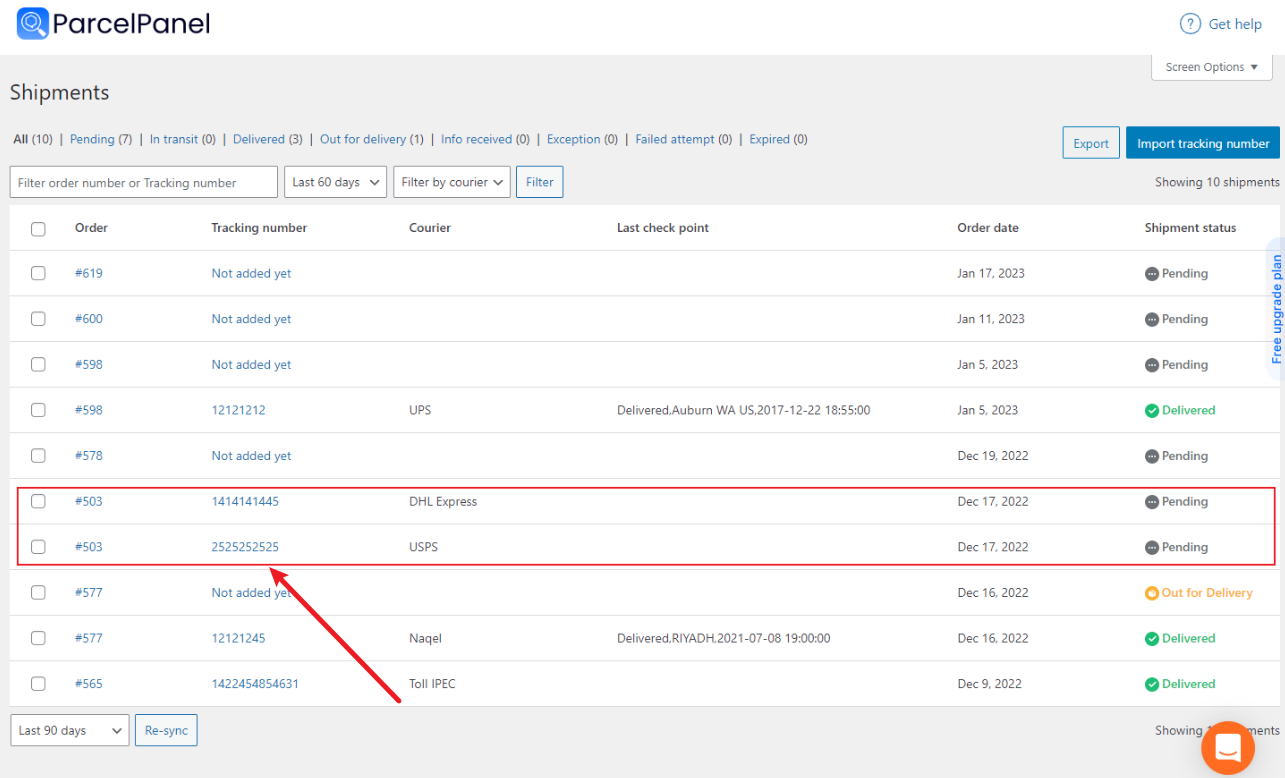Click the Order column header

[x=91, y=228]
